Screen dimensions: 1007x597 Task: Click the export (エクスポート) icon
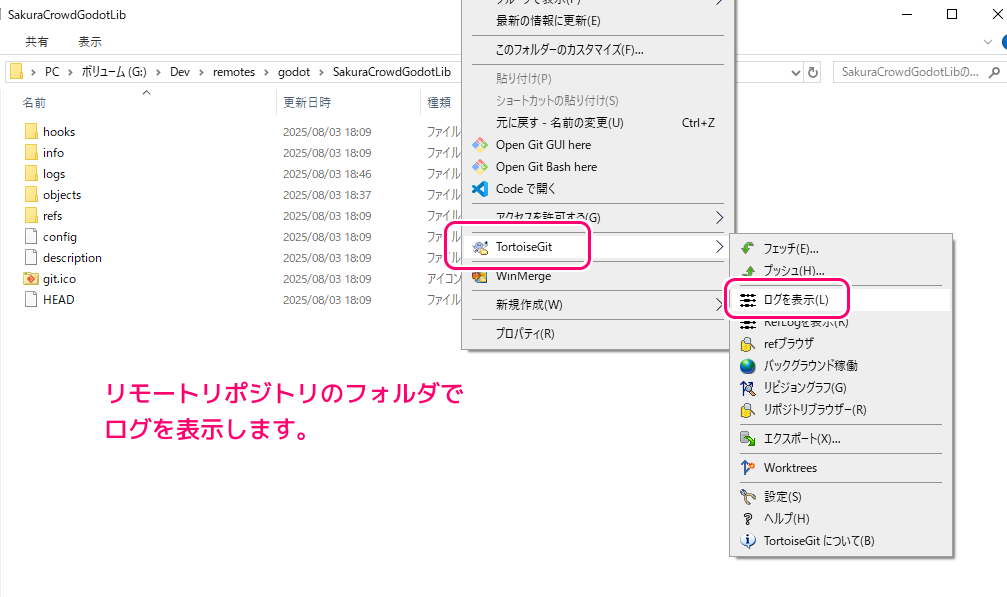[x=747, y=439]
